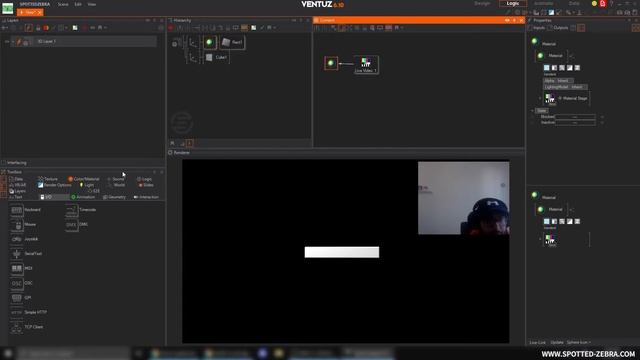The width and height of the screenshot is (640, 360).
Task: Filter Toolbox by Render Options category
Action: [55, 185]
